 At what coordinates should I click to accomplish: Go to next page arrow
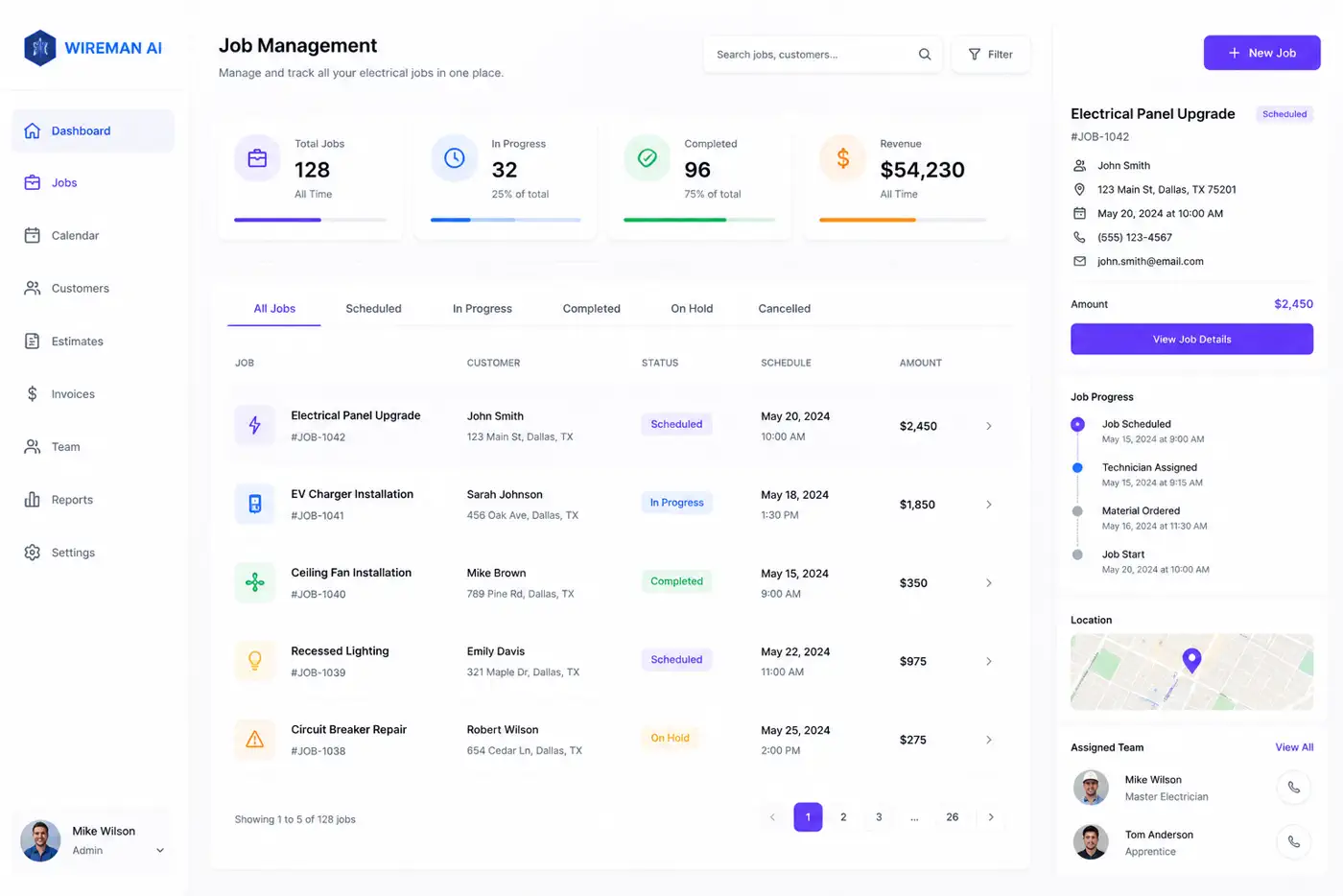pyautogui.click(x=991, y=817)
